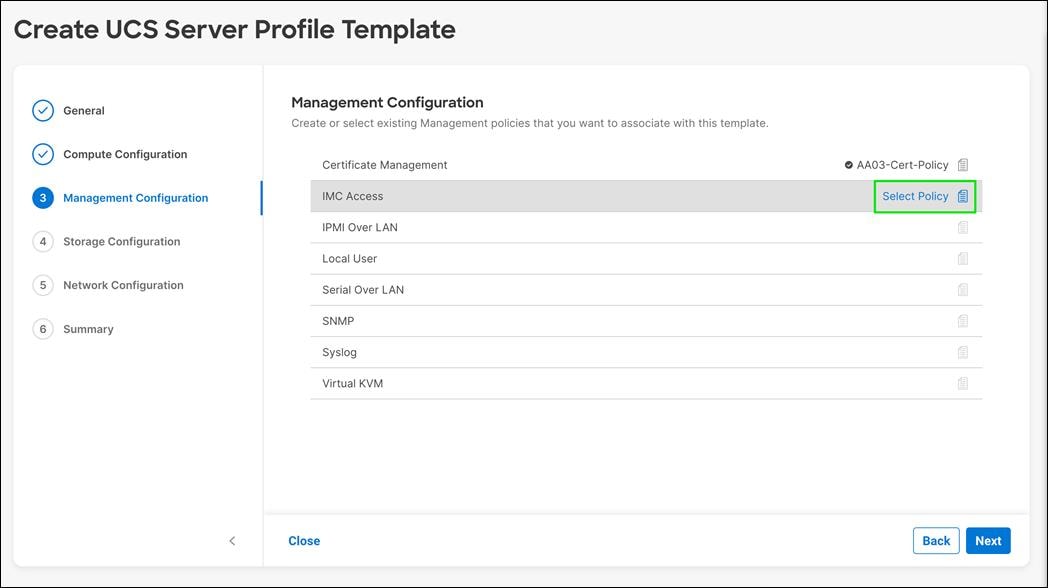
Task: Click the Syslog policy attach icon
Action: pyautogui.click(x=962, y=352)
